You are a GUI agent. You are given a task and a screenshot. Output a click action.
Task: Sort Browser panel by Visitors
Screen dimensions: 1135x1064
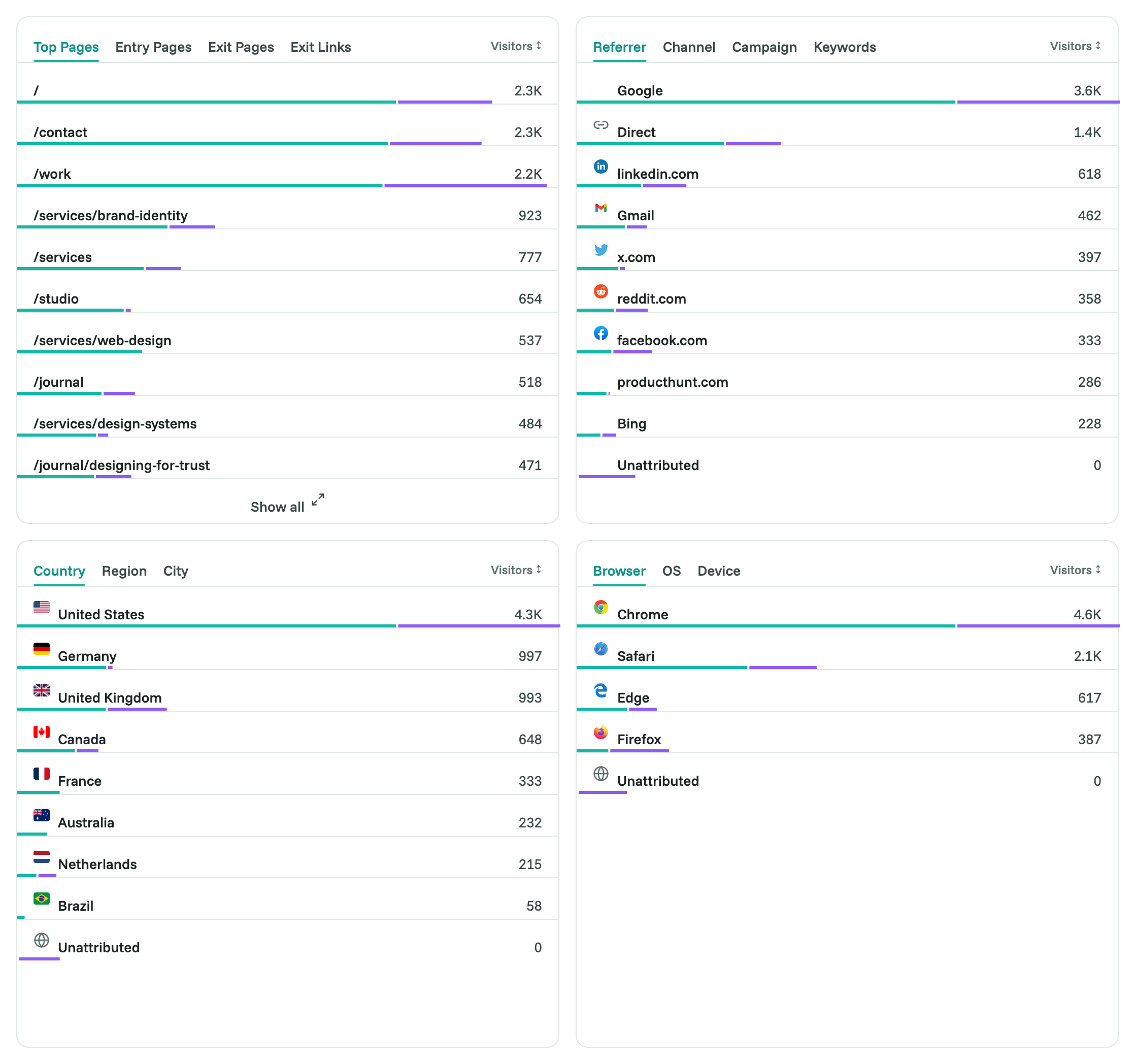pyautogui.click(x=1076, y=570)
